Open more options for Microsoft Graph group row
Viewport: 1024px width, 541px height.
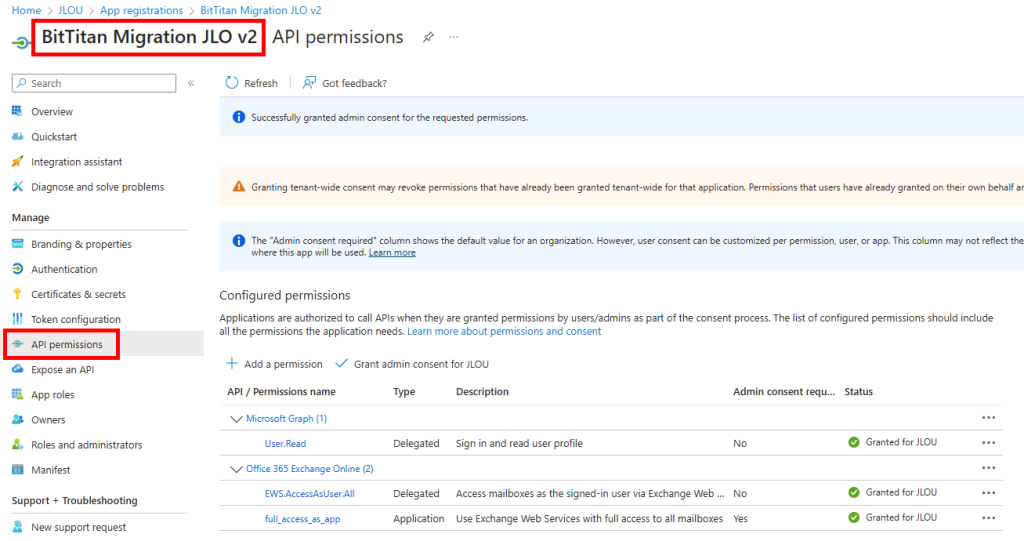989,418
